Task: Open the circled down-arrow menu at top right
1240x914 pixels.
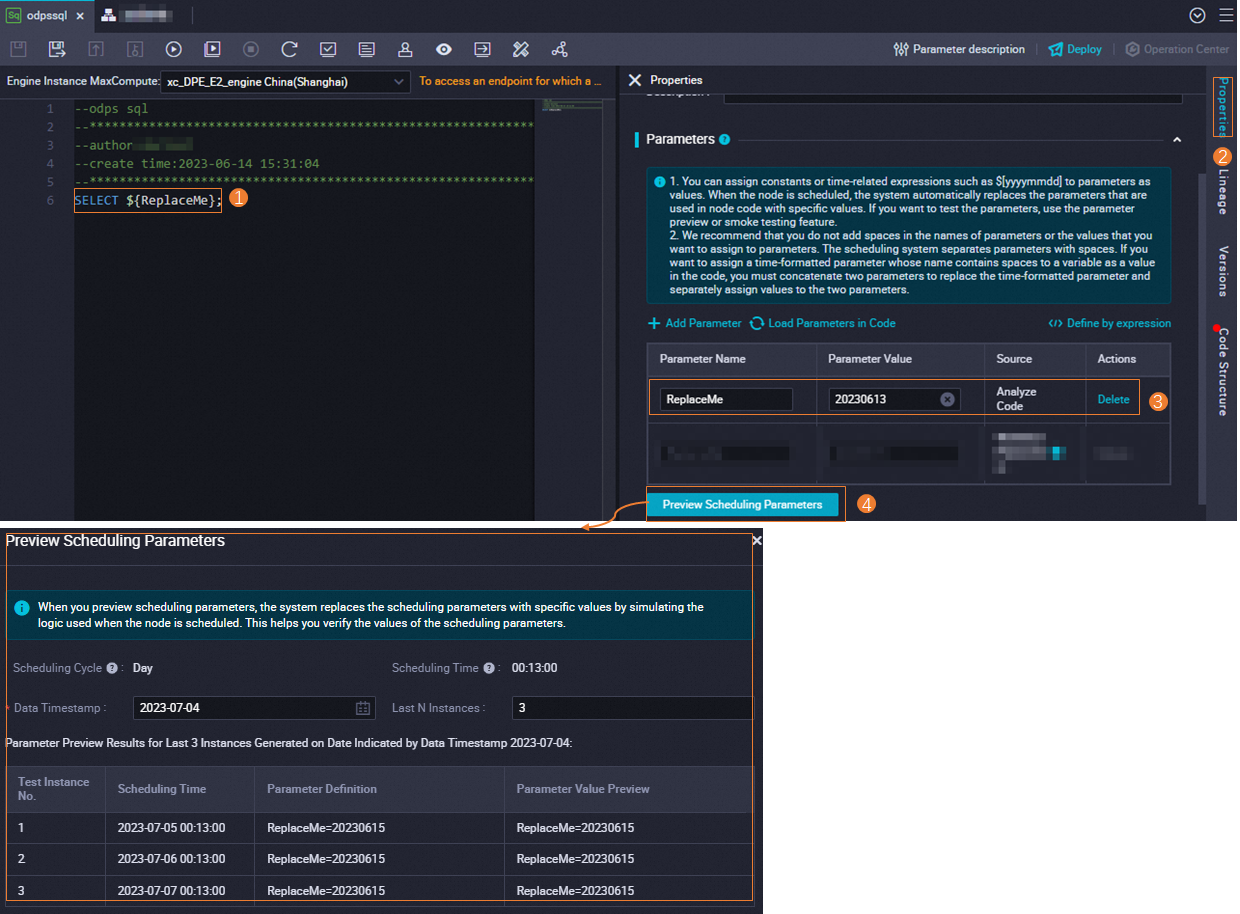Action: click(x=1197, y=15)
